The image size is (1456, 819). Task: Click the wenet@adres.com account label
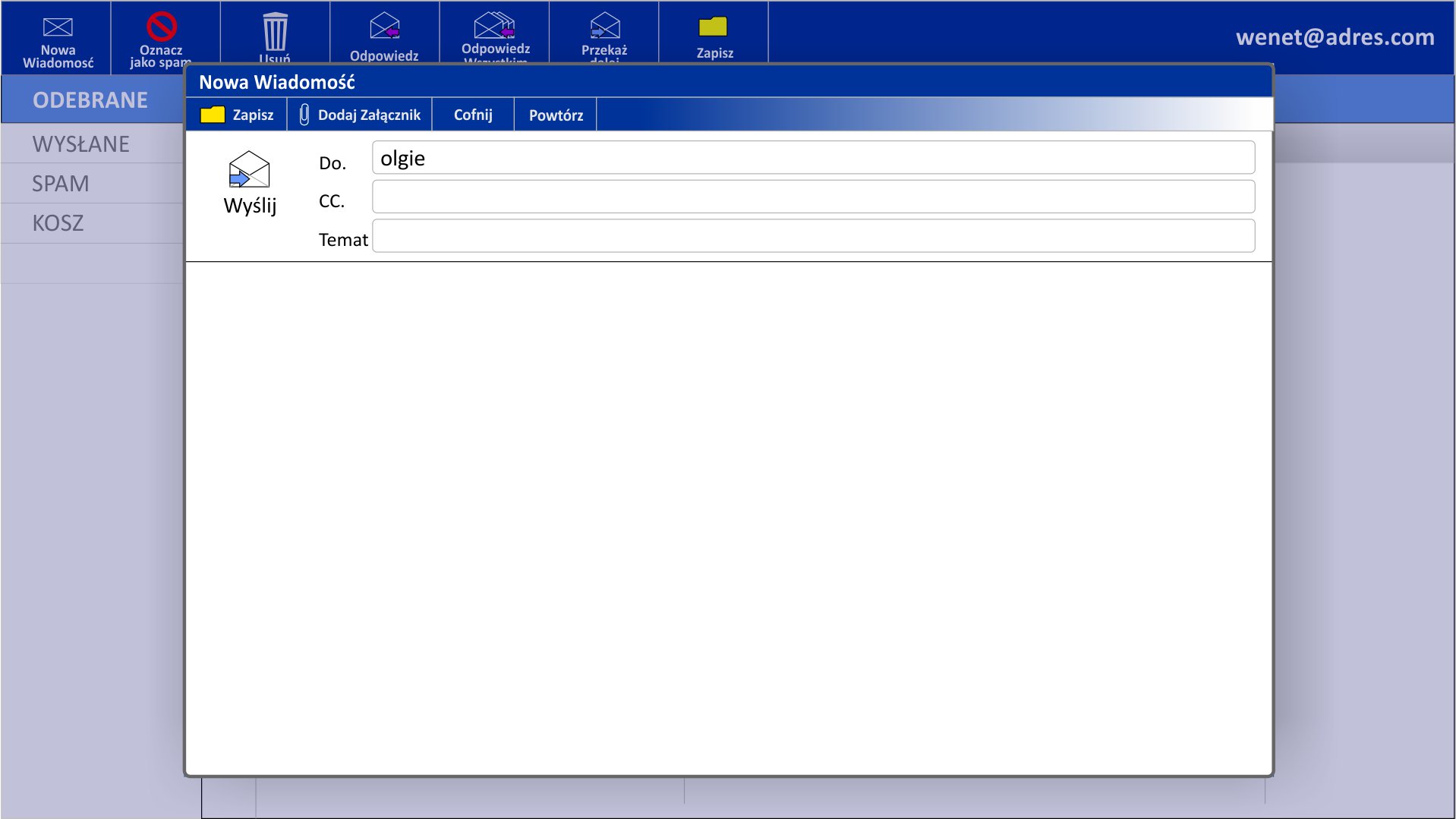pos(1335,37)
